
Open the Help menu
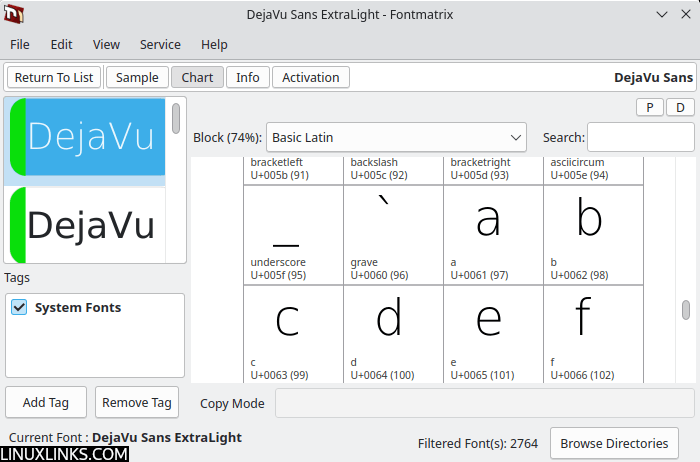(x=214, y=45)
